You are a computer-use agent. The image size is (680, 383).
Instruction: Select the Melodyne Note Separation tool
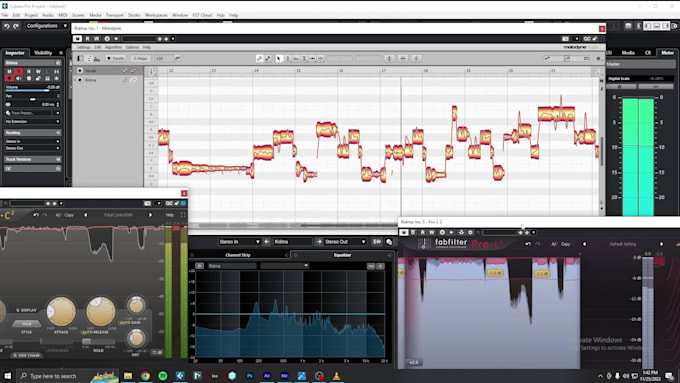[x=320, y=58]
